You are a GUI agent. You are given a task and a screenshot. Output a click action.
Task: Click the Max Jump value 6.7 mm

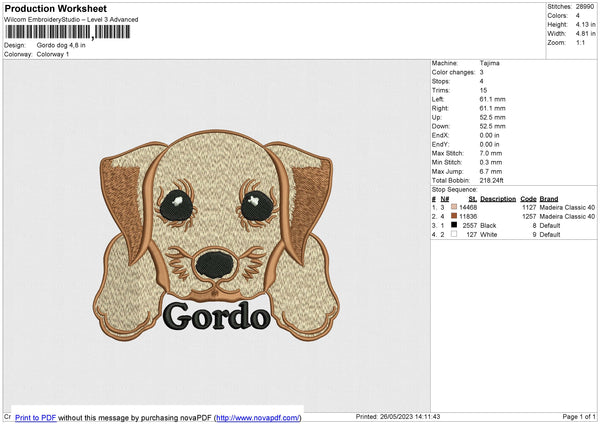[x=491, y=171]
